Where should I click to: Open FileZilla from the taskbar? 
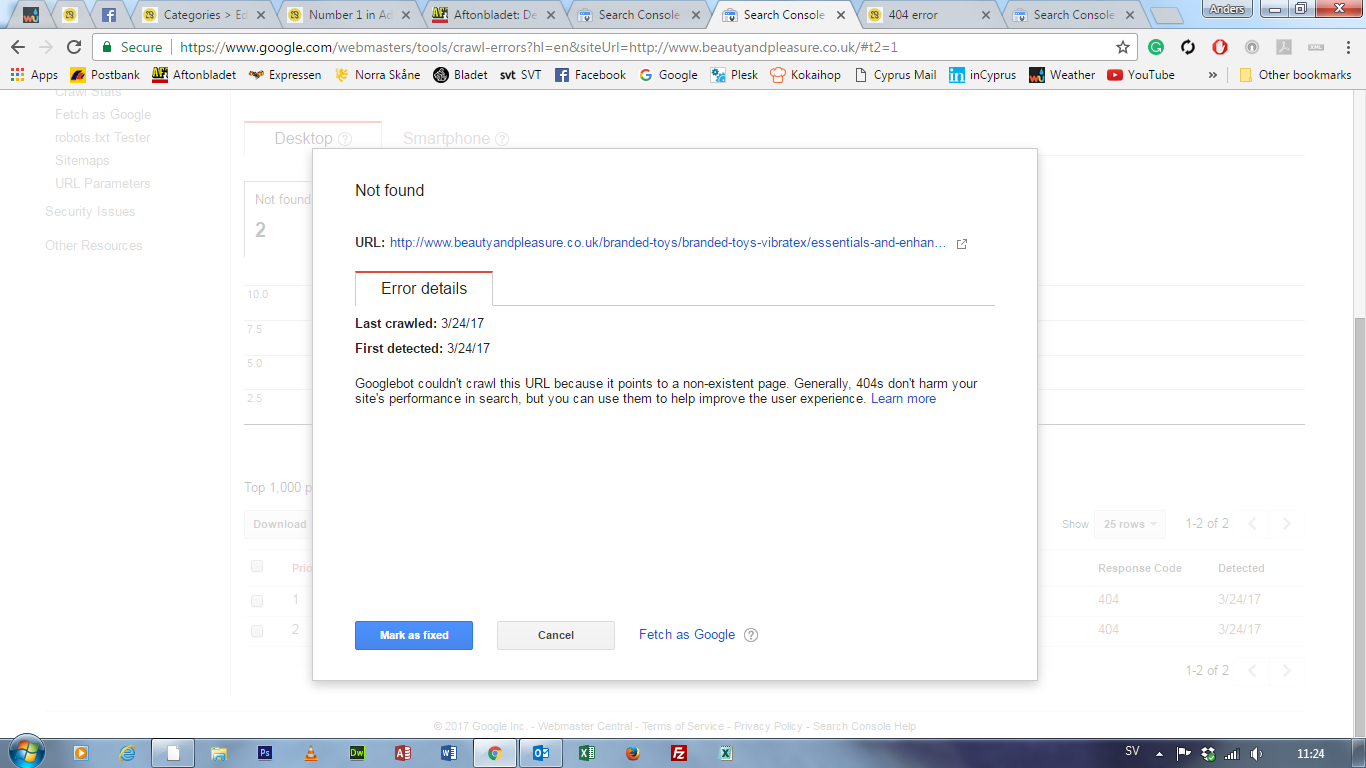pos(679,753)
